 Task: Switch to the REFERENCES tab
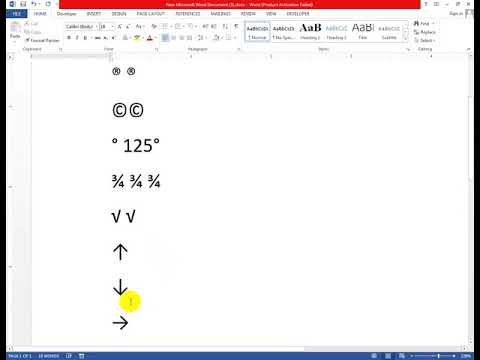pyautogui.click(x=188, y=14)
